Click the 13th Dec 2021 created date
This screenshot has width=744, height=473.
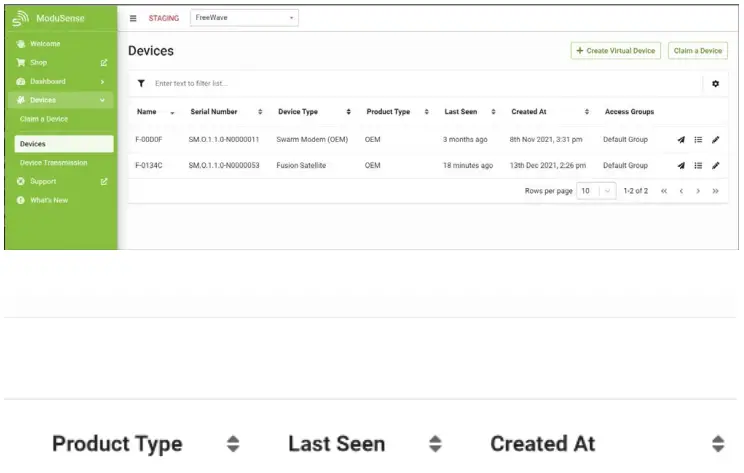548,165
